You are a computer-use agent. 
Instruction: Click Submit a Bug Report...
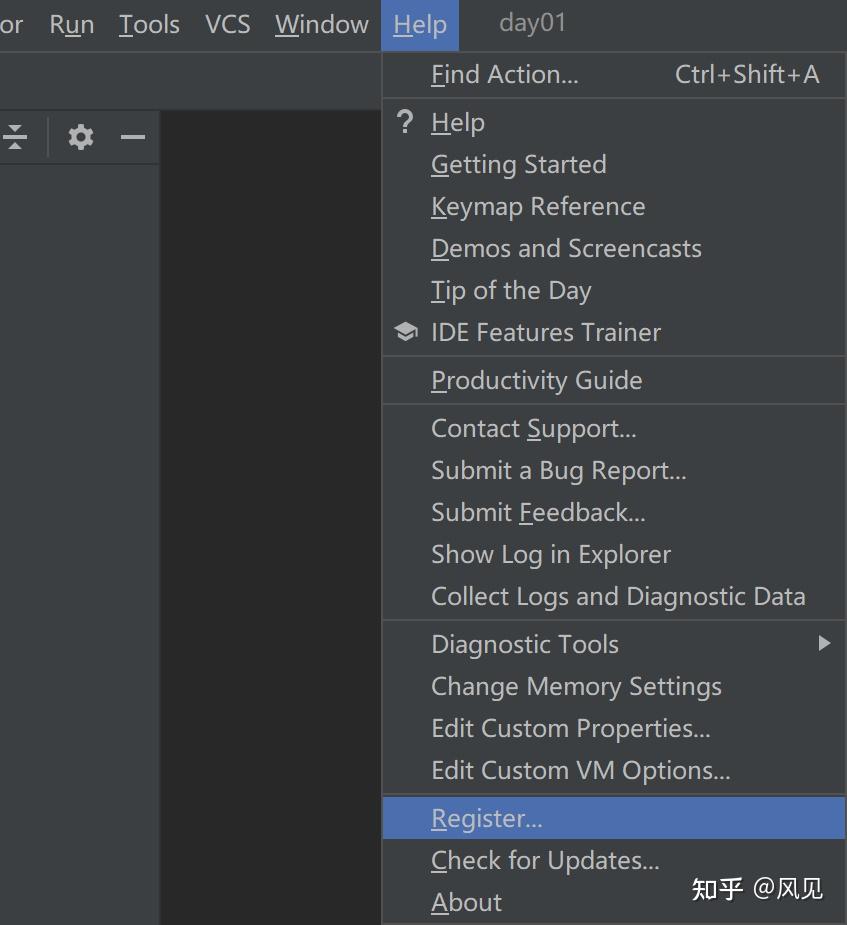[x=558, y=470]
